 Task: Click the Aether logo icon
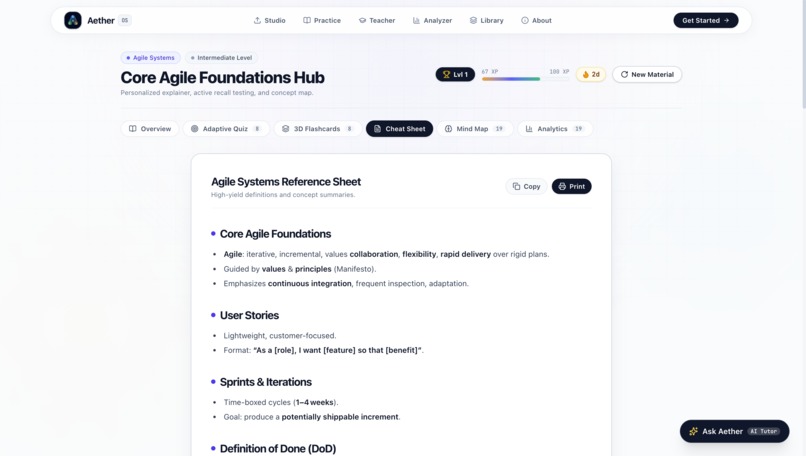[x=72, y=21]
